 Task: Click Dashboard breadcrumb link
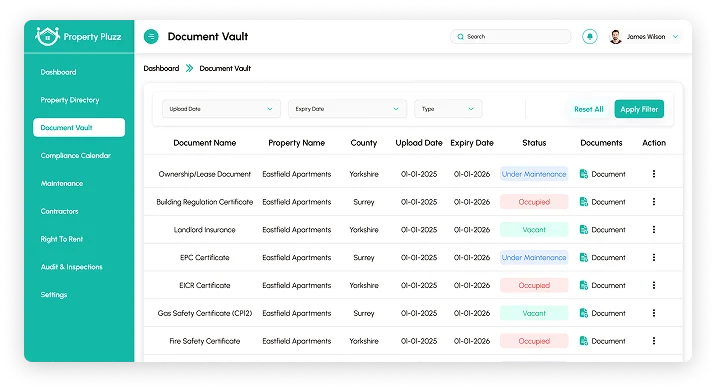click(161, 68)
